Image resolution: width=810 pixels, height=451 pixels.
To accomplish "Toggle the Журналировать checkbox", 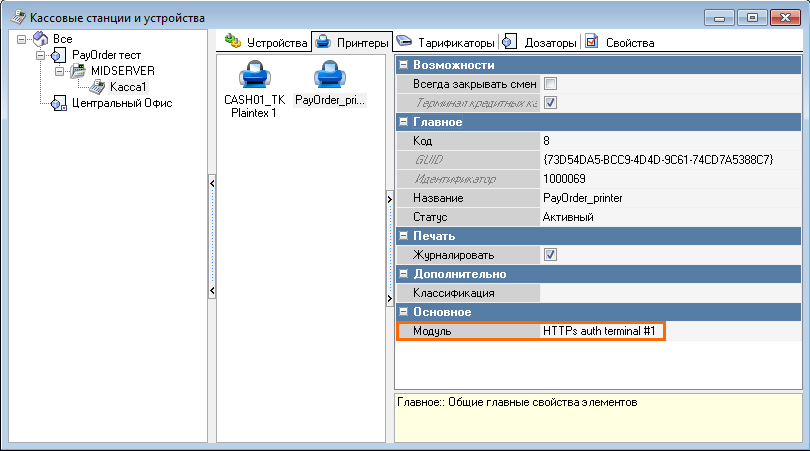I will pos(550,255).
